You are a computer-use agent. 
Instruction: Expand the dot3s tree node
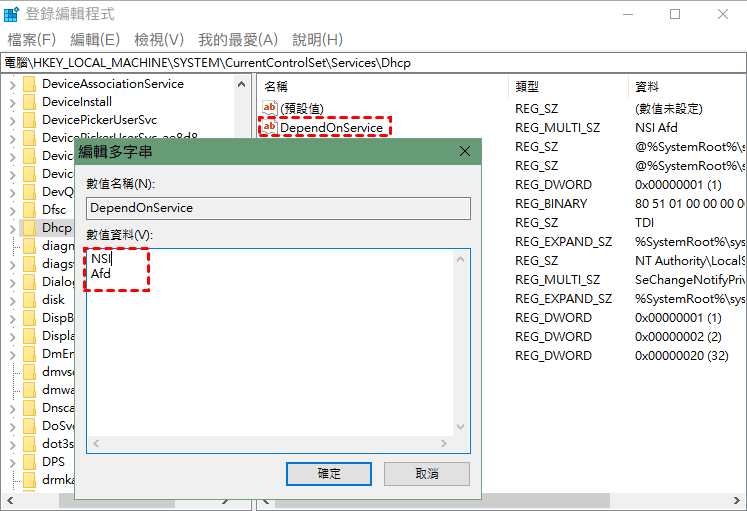12,445
